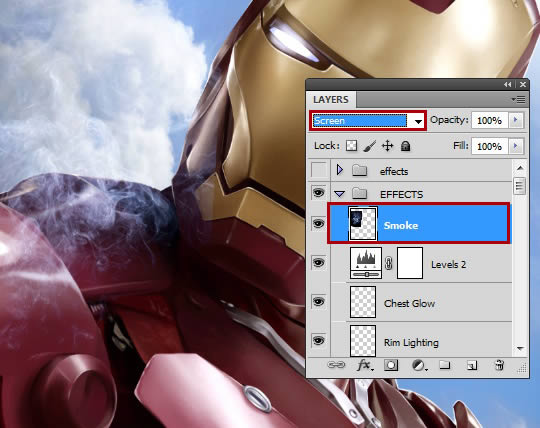Open the Fill slider arrow
540x428 pixels.
tap(516, 146)
